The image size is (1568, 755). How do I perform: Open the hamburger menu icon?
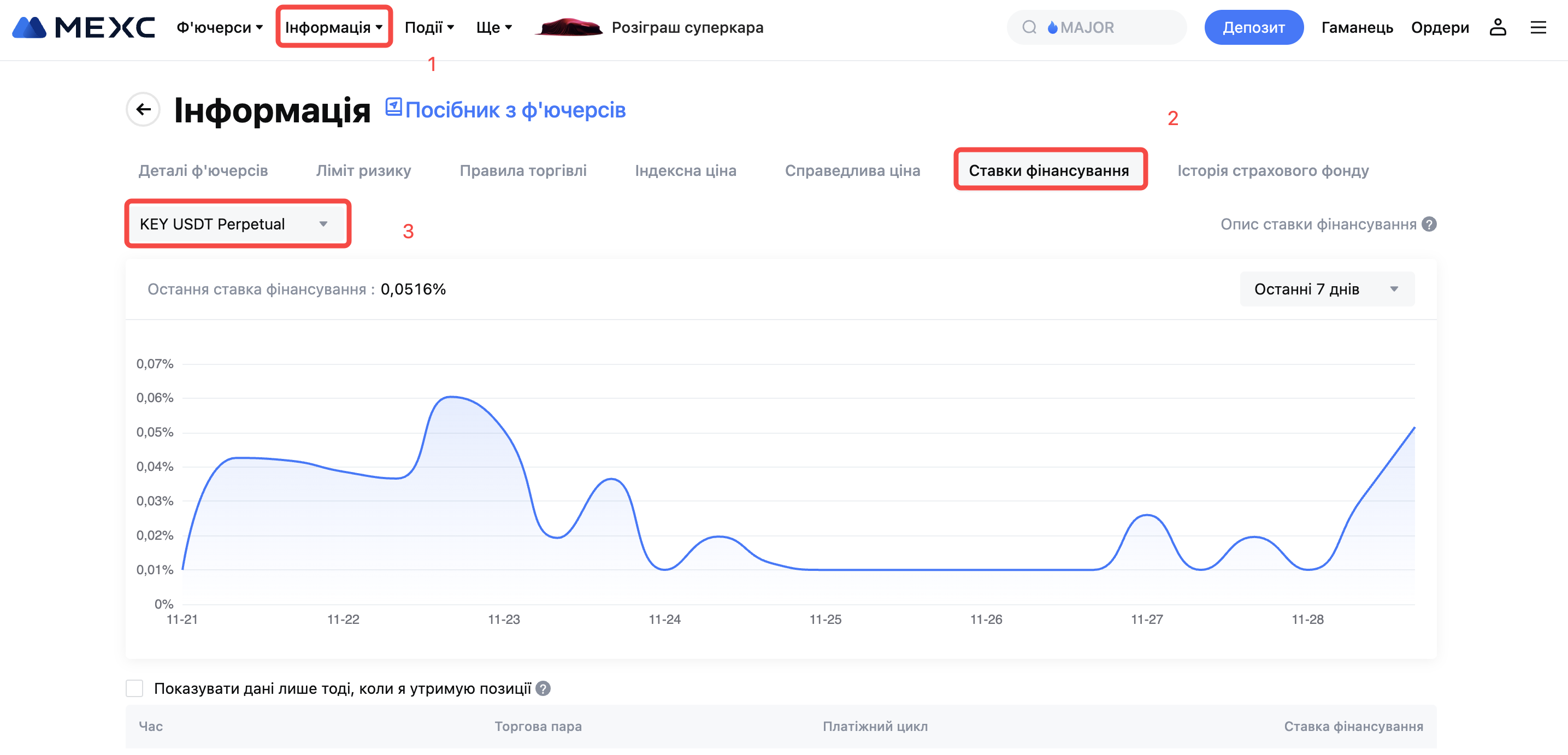pos(1538,27)
